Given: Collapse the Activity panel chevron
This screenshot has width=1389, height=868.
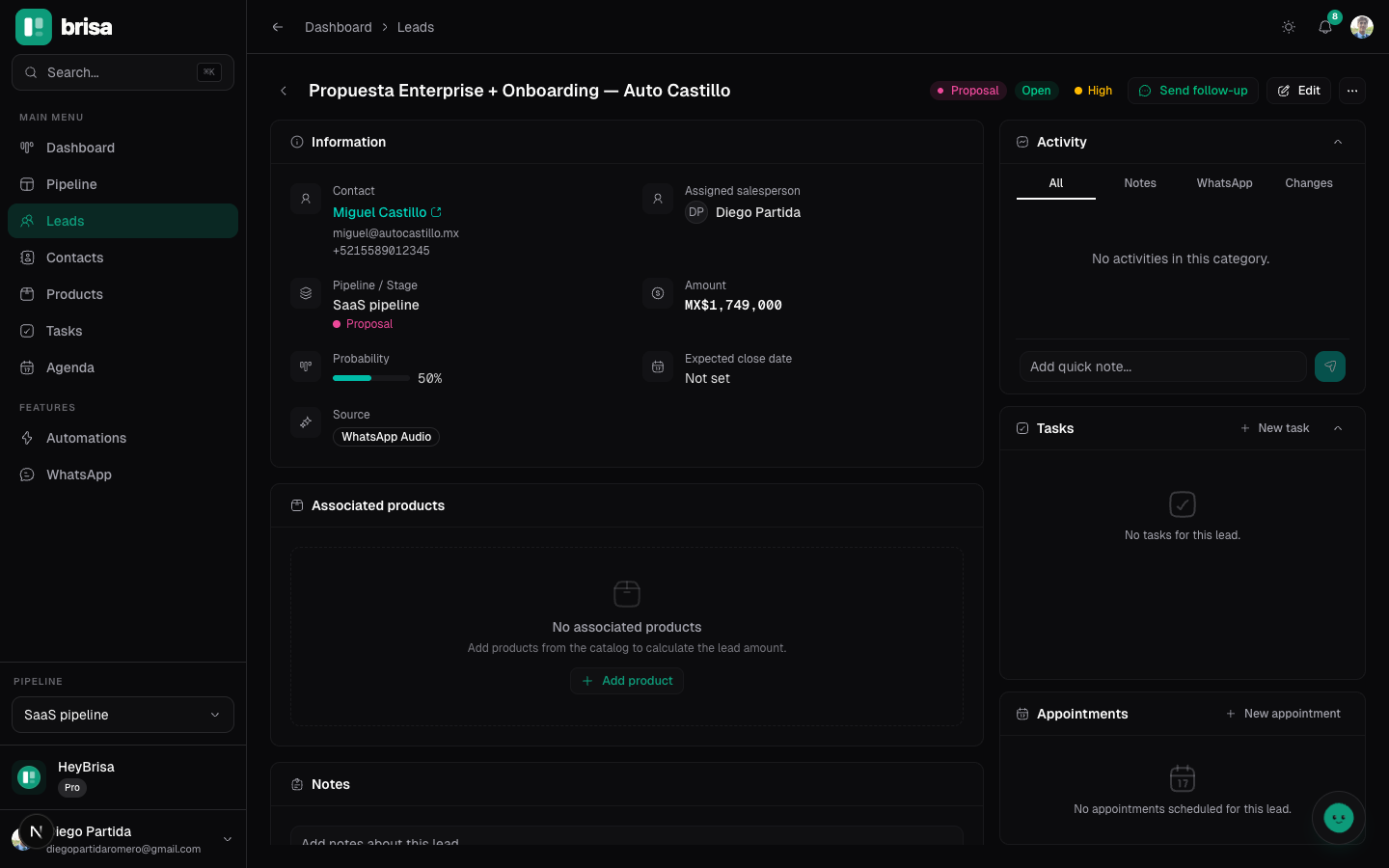Looking at the screenshot, I should pos(1338,142).
